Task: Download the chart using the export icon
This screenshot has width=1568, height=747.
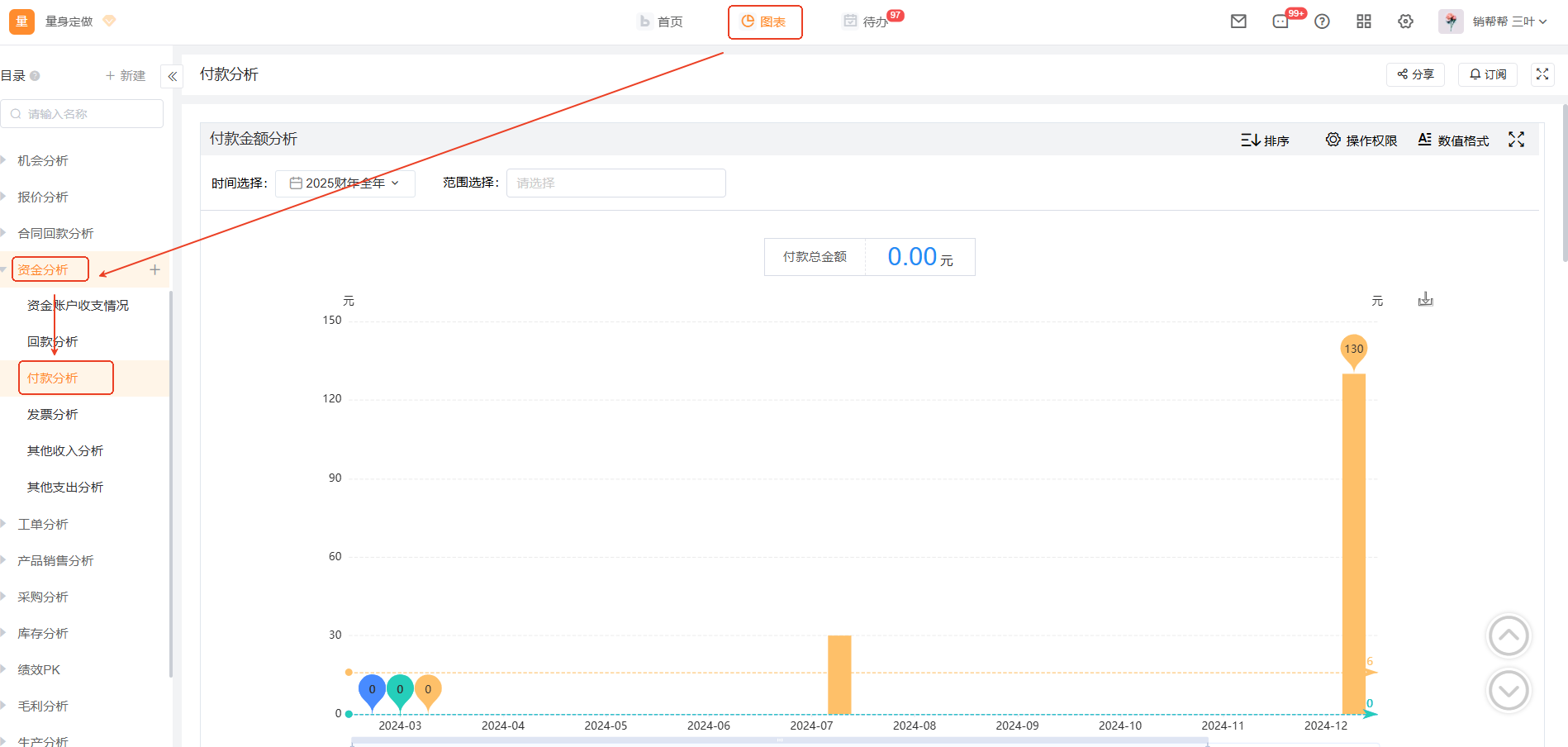Action: (x=1425, y=299)
